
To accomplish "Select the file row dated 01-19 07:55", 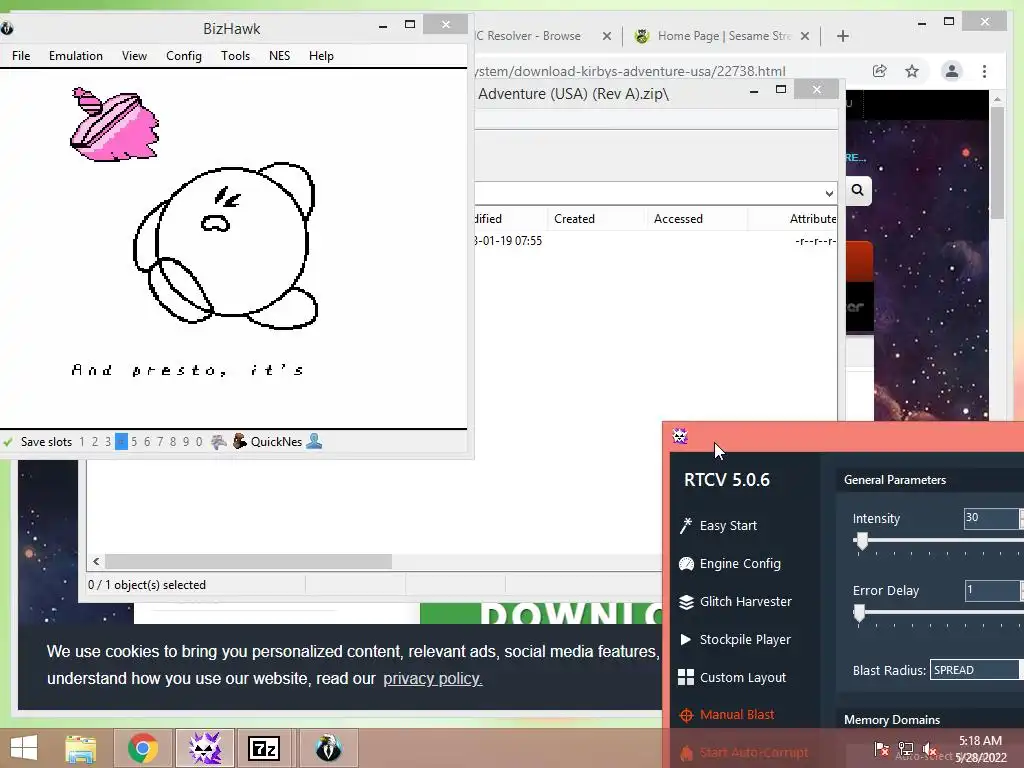I will pos(655,241).
